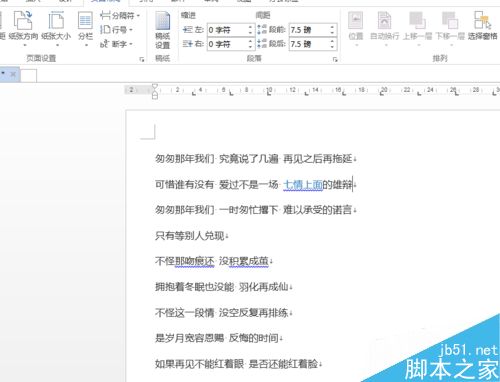Click the line 如果再见不能红着眼
500x382 pixels.
(x=199, y=364)
